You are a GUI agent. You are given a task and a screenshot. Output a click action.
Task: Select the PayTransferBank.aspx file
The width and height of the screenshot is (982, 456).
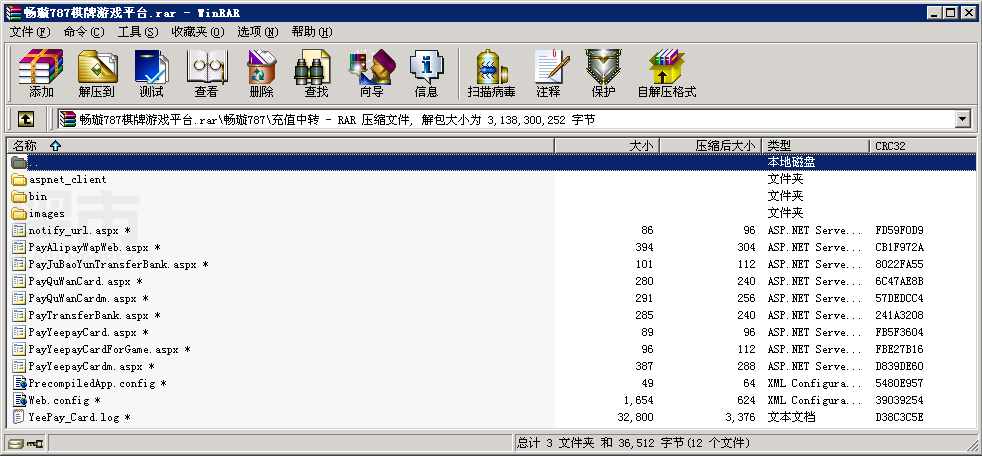coord(95,315)
